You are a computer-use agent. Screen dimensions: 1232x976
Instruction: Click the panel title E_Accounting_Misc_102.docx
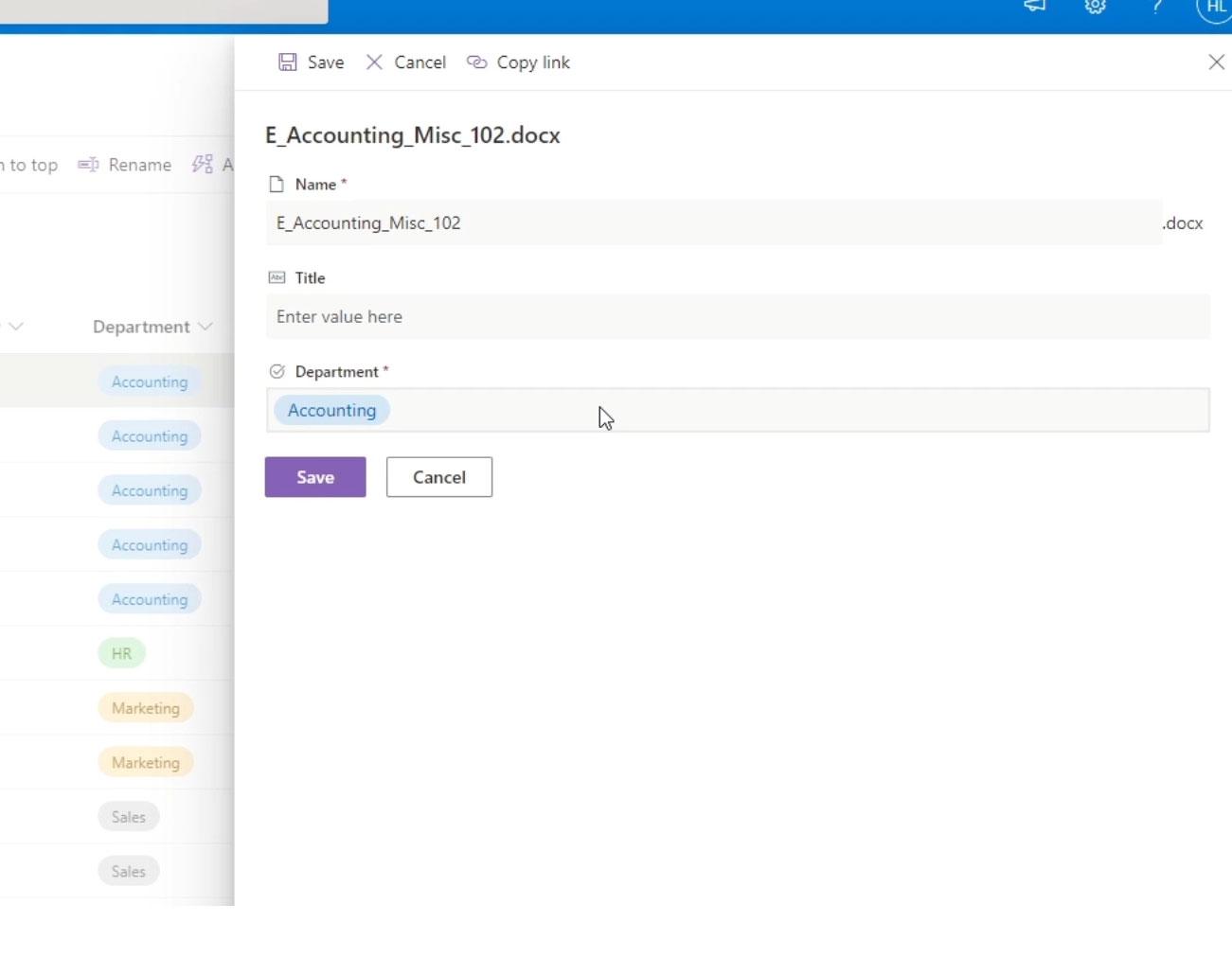(413, 135)
